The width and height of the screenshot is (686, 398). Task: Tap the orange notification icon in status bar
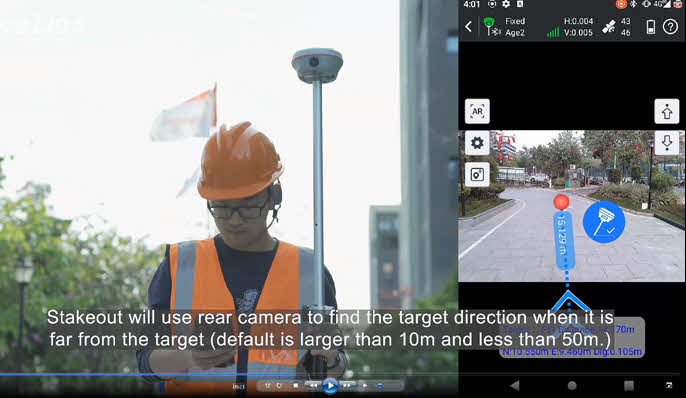[621, 4]
